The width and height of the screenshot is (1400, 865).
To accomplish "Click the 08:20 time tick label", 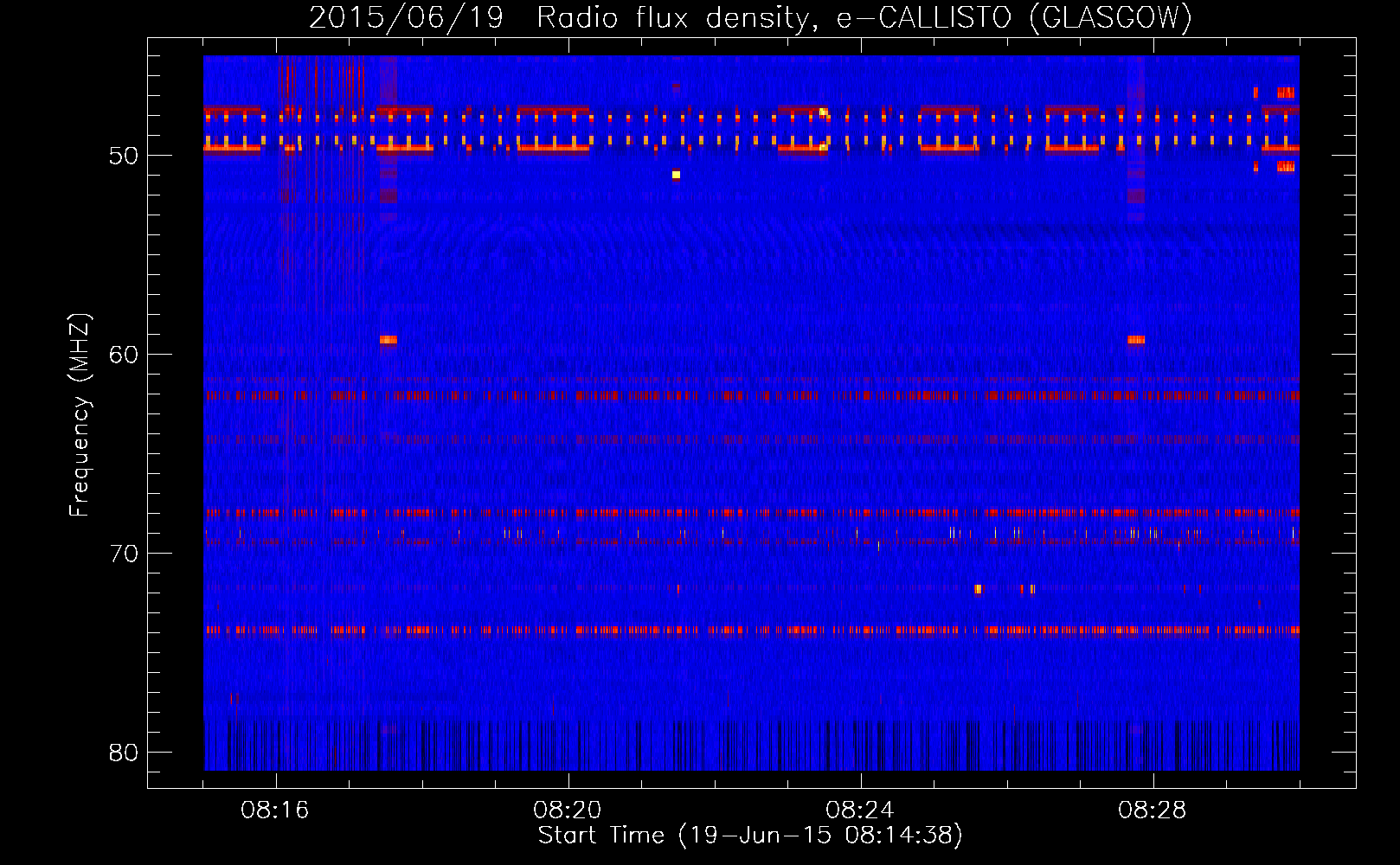I will [x=568, y=811].
